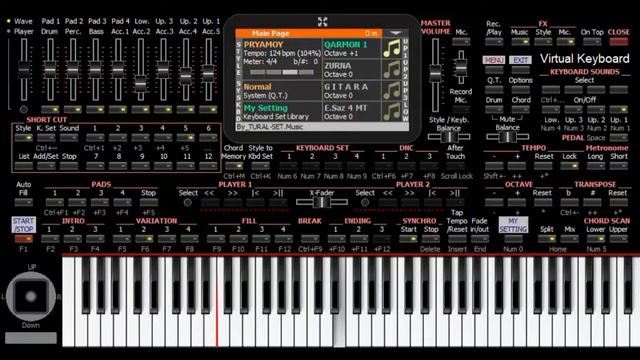Toggle the Tempo Lock button
This screenshot has height=360, width=640.
pos(569,166)
